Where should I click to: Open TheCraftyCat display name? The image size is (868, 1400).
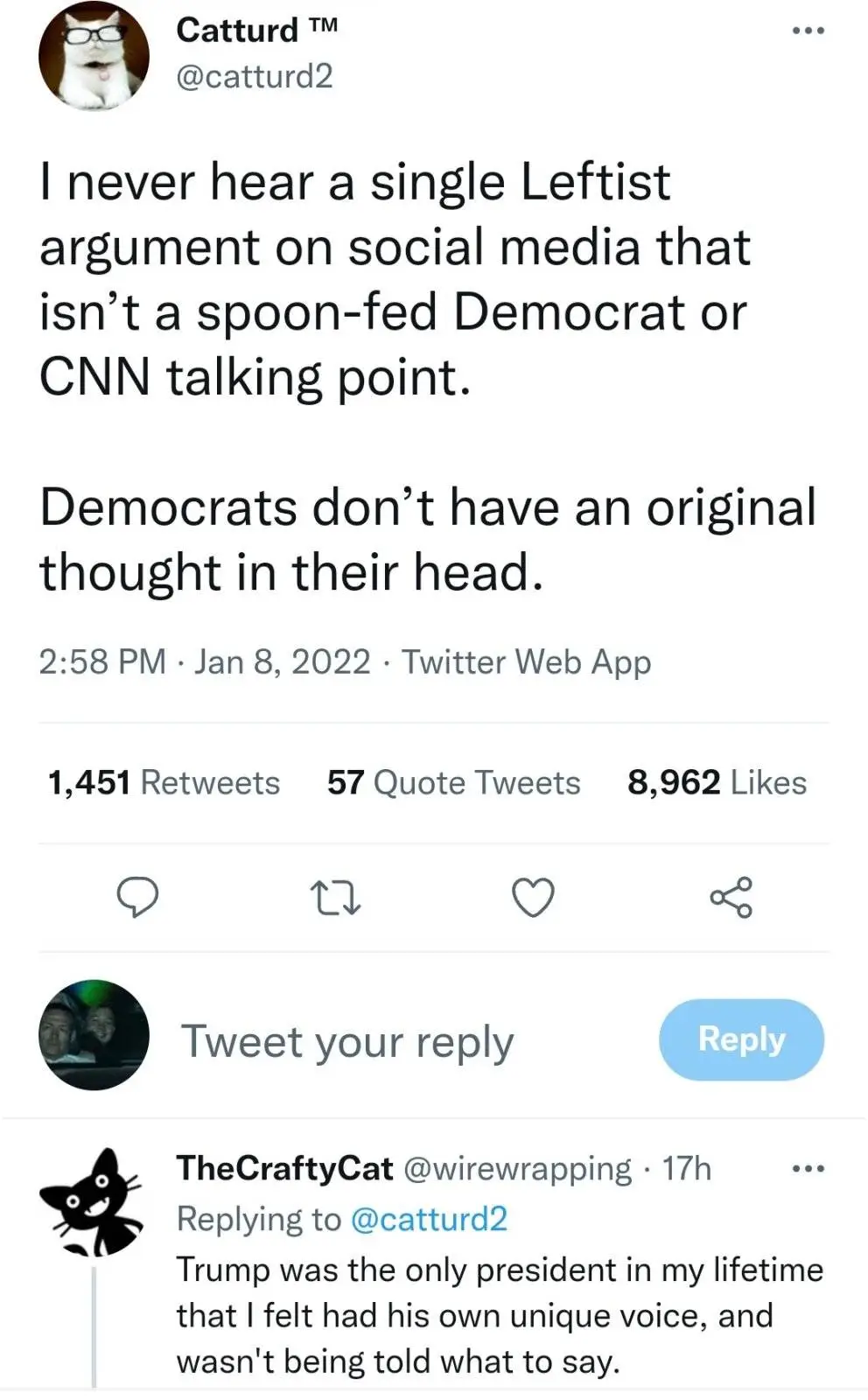284,1168
